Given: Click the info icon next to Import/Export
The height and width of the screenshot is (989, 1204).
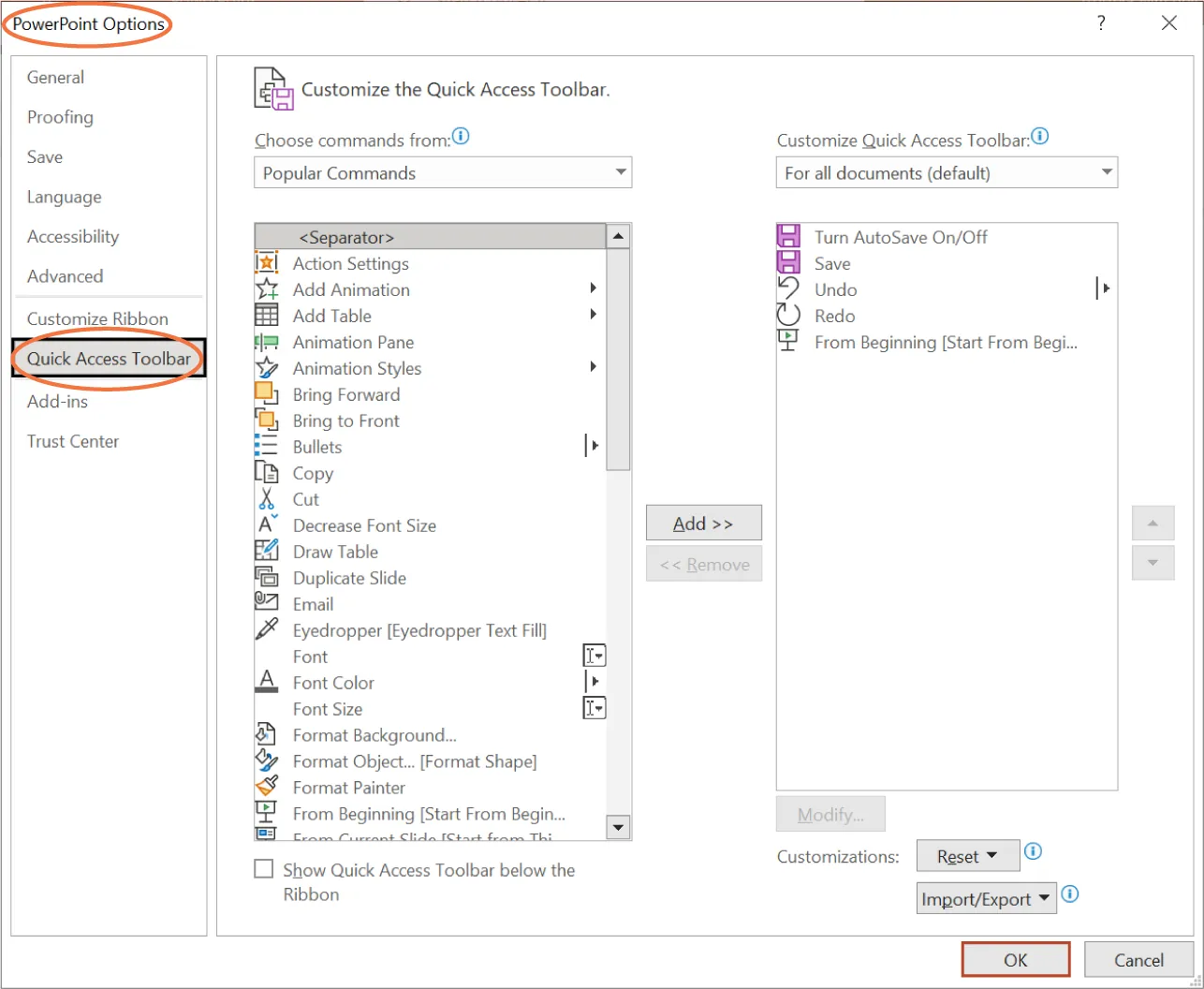Looking at the screenshot, I should coord(1069,895).
